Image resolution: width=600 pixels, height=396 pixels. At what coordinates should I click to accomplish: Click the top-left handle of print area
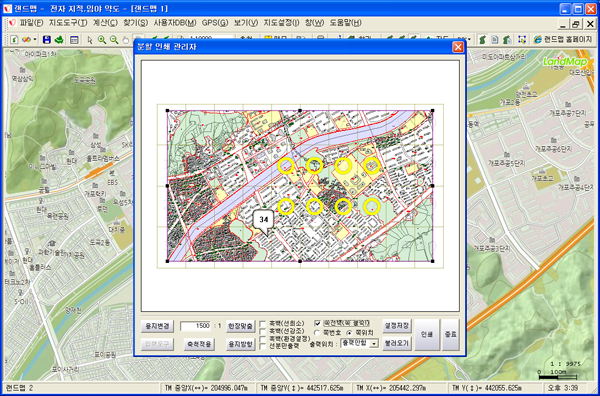[167, 111]
